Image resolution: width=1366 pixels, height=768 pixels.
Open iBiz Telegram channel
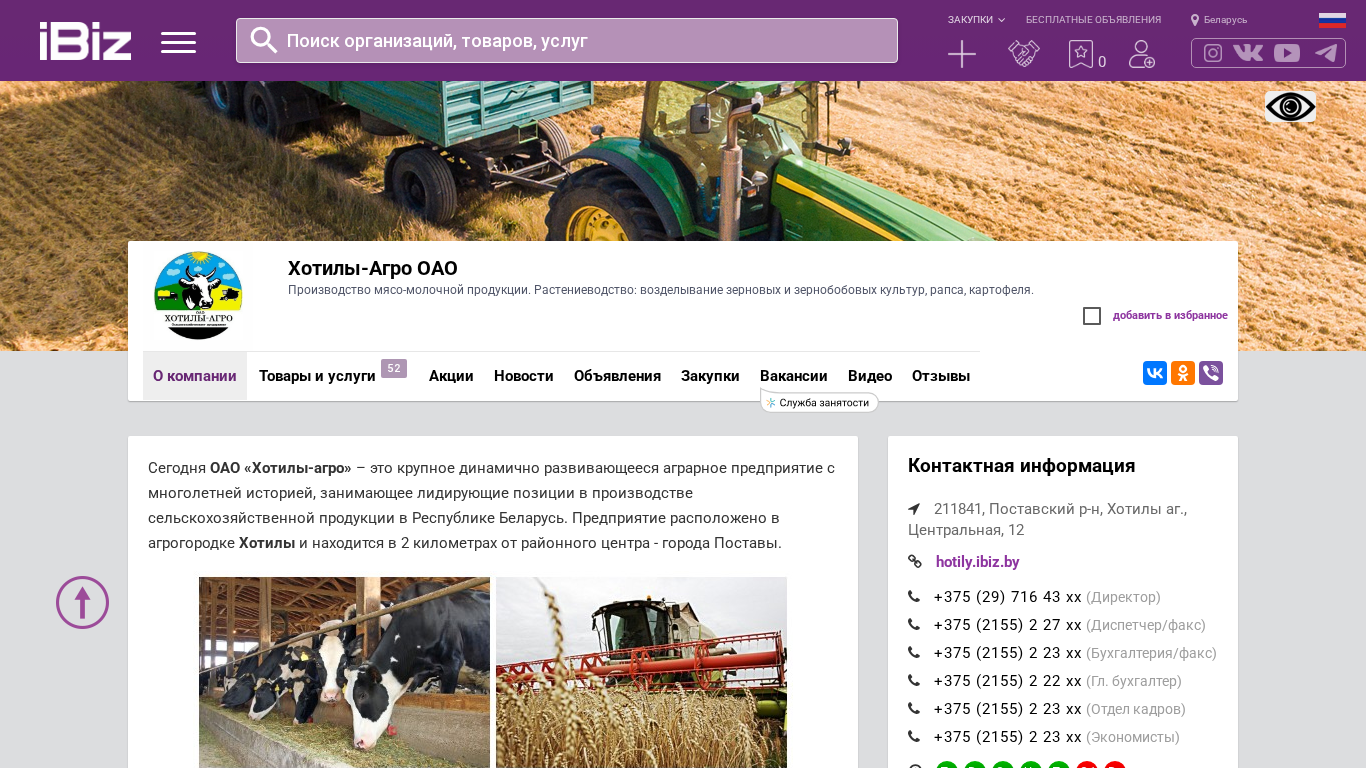pyautogui.click(x=1326, y=53)
